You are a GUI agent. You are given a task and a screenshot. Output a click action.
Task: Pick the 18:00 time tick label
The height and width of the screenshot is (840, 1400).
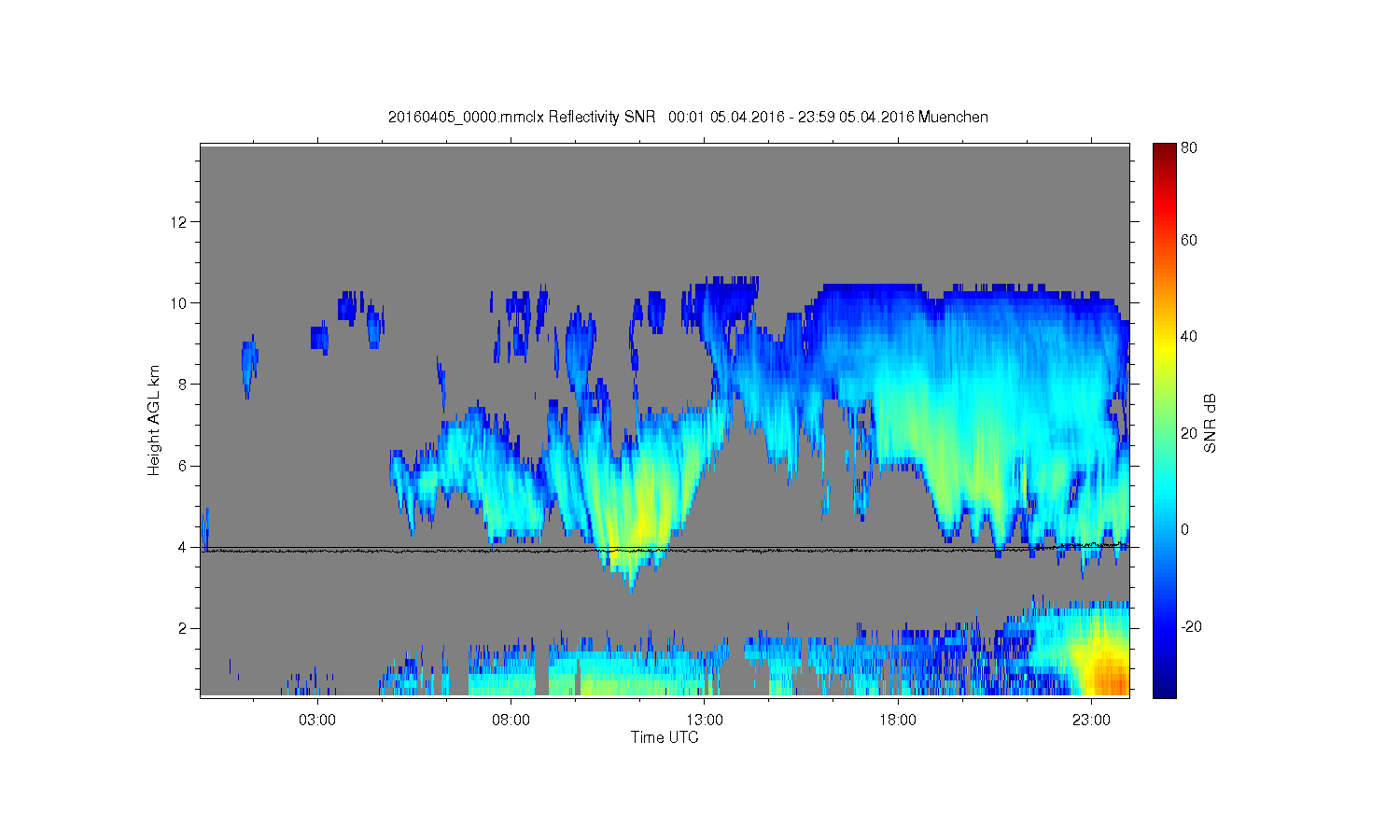pos(898,721)
